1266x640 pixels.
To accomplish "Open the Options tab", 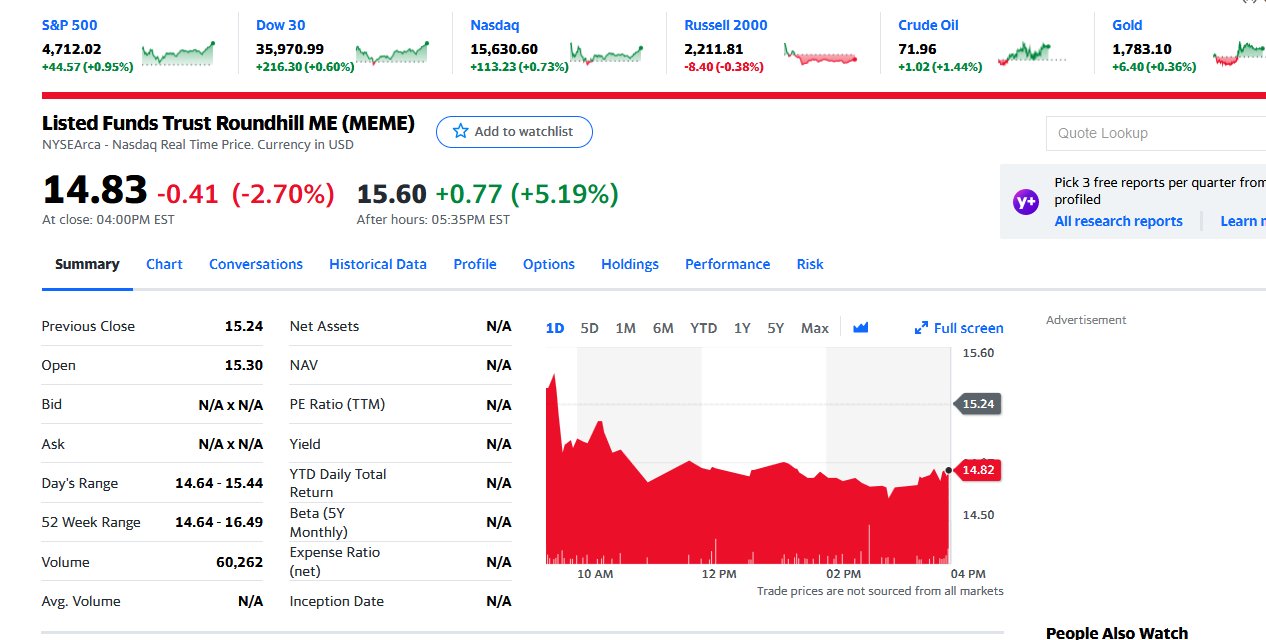I will click(549, 264).
